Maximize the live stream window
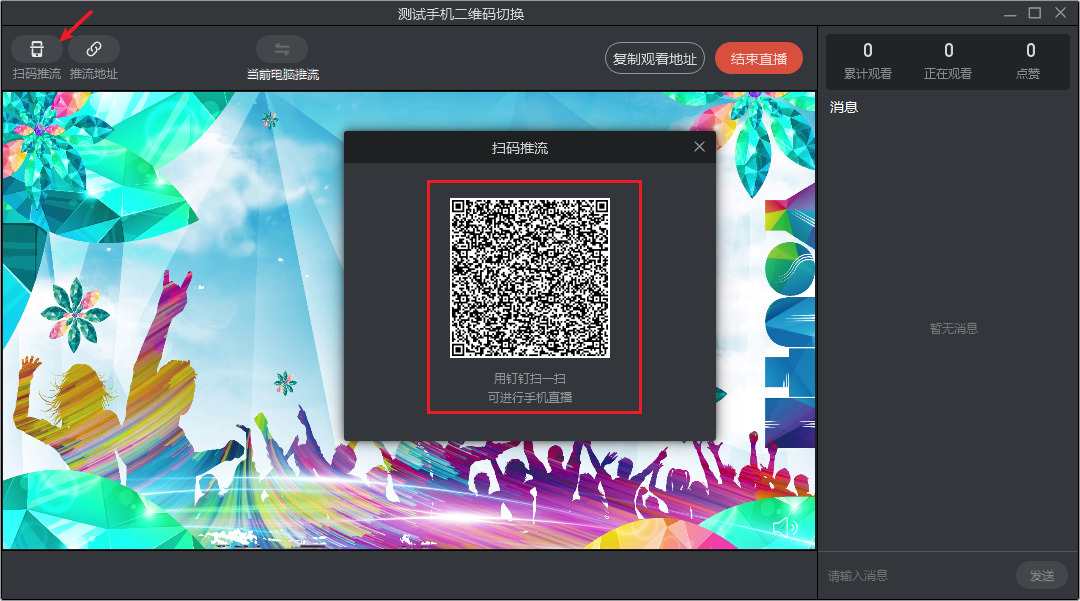 coord(1035,13)
